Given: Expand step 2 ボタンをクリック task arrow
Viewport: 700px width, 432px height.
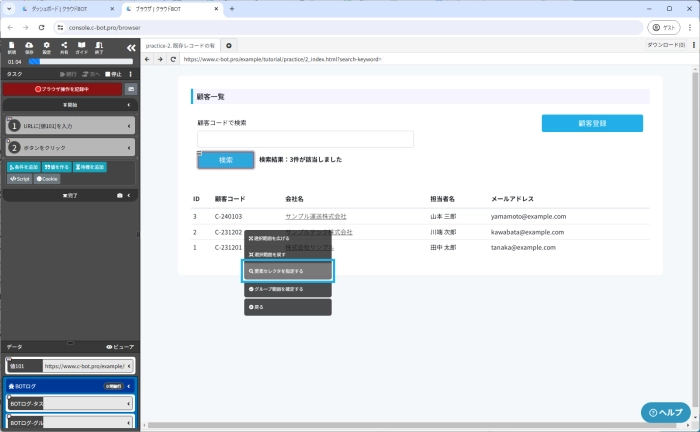Looking at the screenshot, I should (x=129, y=148).
